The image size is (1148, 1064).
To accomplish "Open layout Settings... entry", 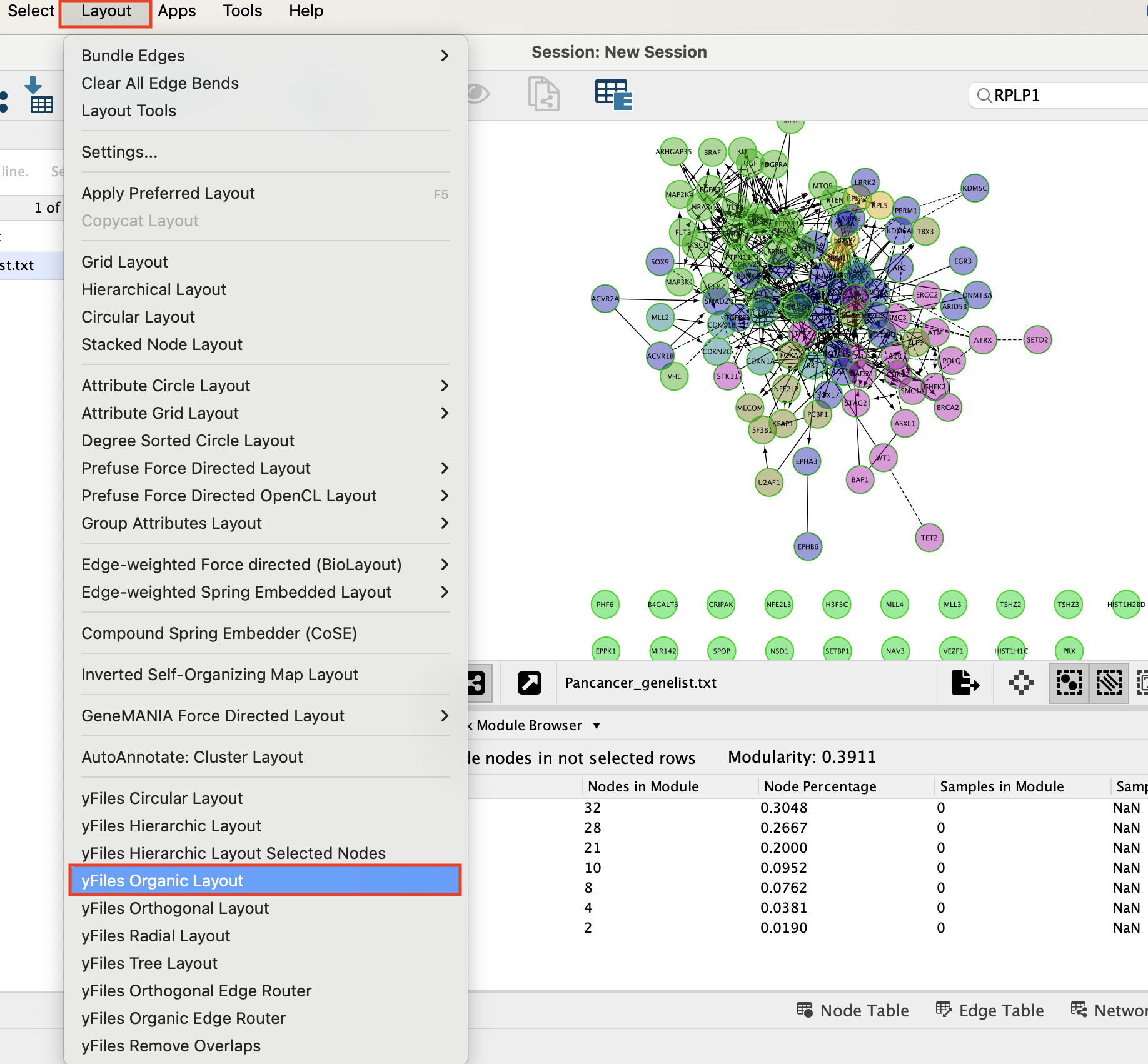I will (119, 152).
